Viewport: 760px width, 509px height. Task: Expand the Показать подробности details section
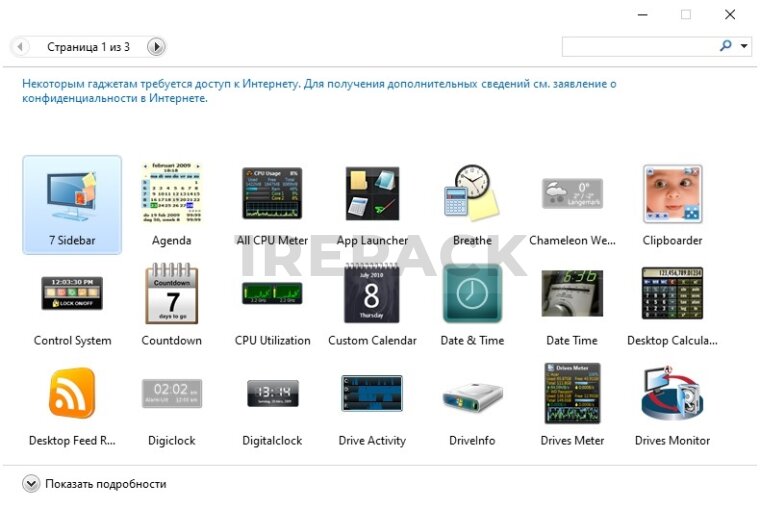tap(31, 484)
